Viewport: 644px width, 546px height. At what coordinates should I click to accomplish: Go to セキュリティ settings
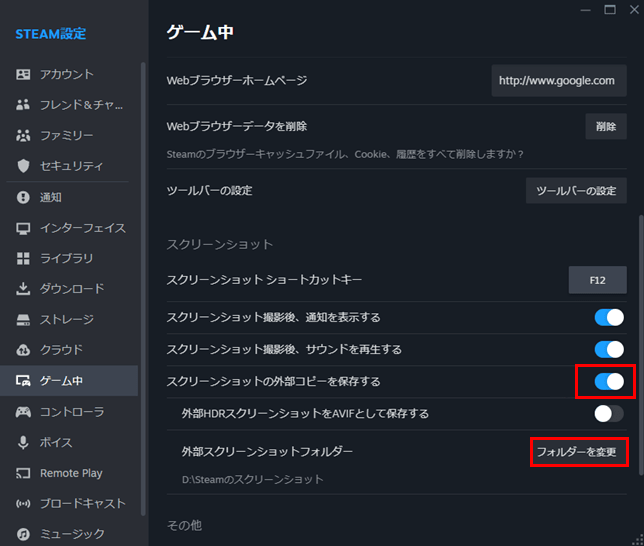pos(69,166)
